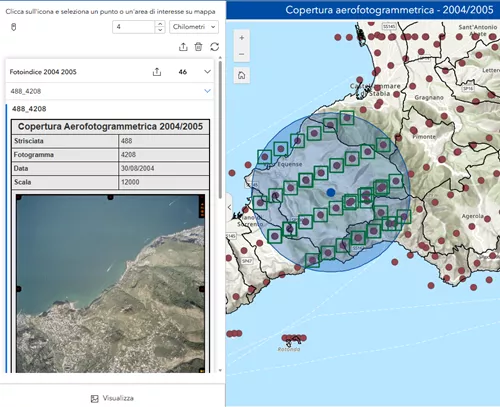The width and height of the screenshot is (500, 407).
Task: Zoom out on the map
Action: 242,54
